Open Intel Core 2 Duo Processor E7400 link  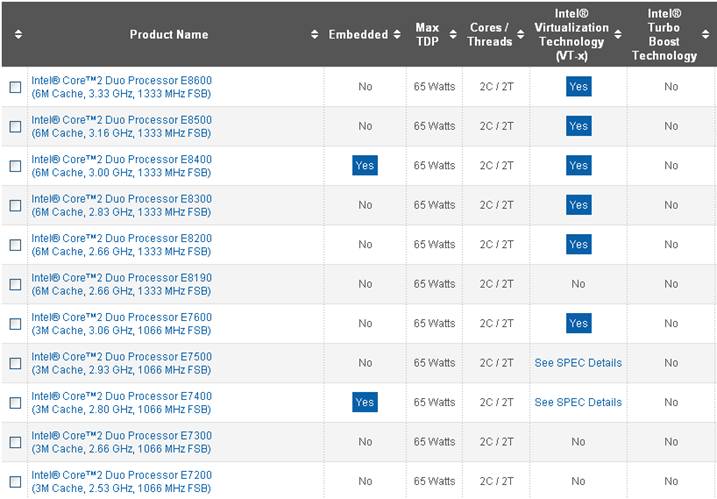click(122, 402)
